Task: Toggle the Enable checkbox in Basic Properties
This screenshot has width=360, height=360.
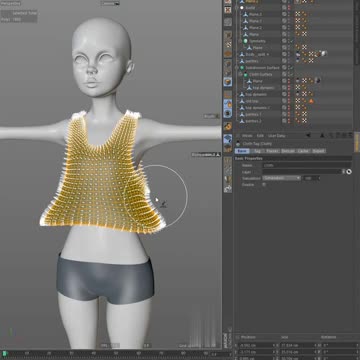Action: (x=264, y=184)
